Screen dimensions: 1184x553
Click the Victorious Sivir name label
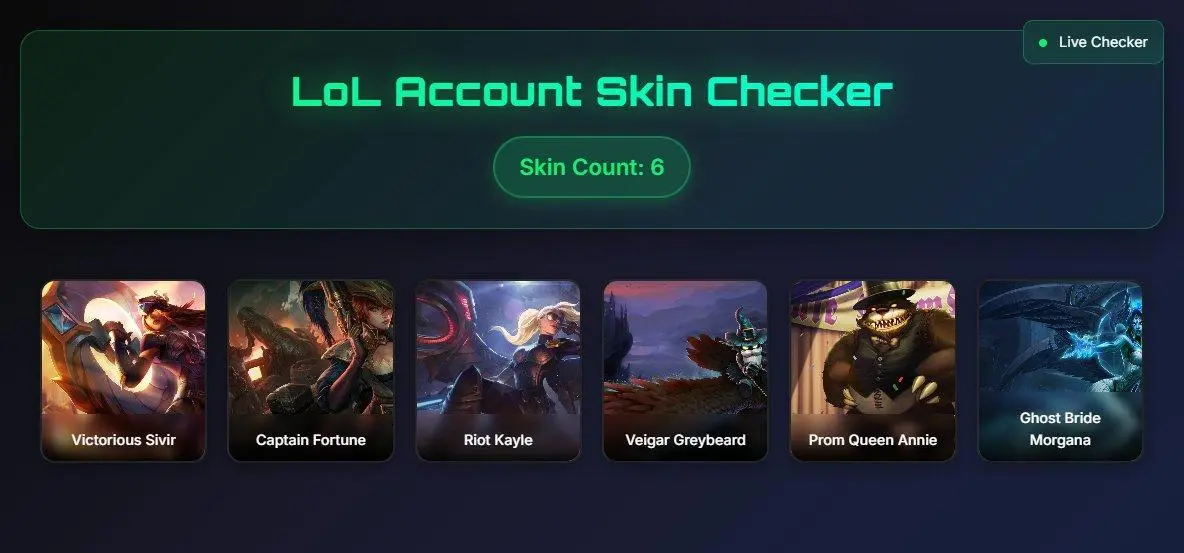[x=123, y=440]
